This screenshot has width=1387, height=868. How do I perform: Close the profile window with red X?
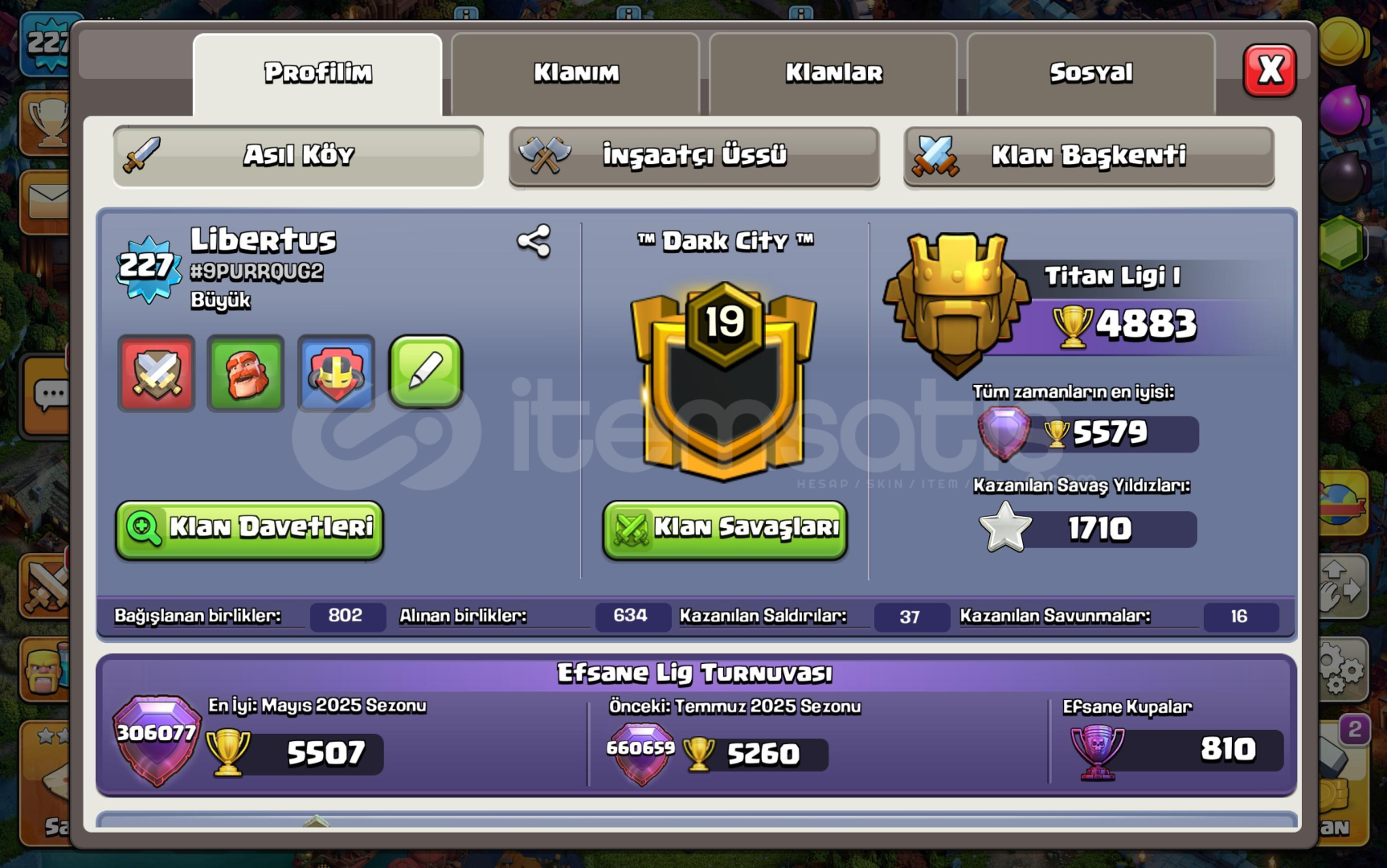[1270, 71]
